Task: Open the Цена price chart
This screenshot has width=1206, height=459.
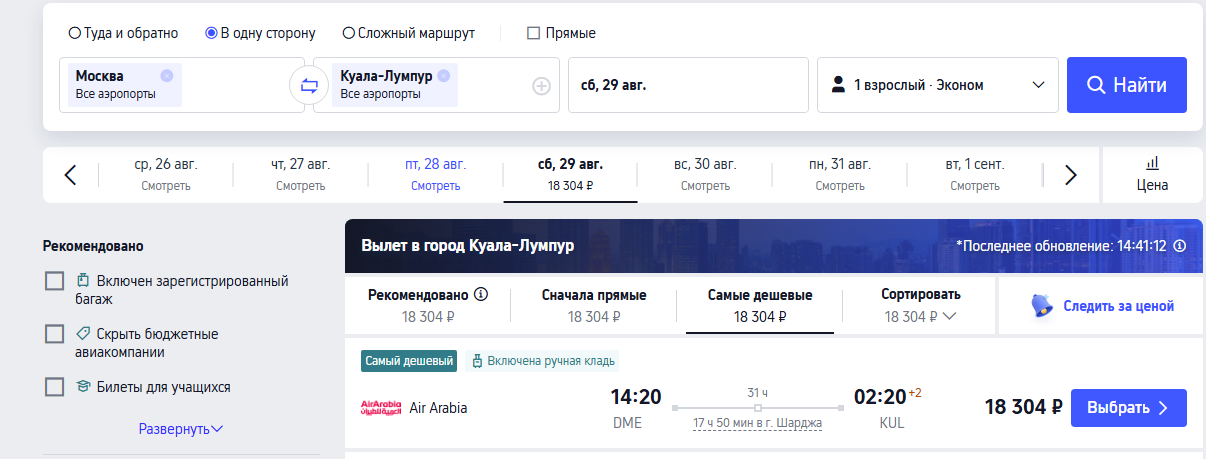Action: pyautogui.click(x=1152, y=175)
